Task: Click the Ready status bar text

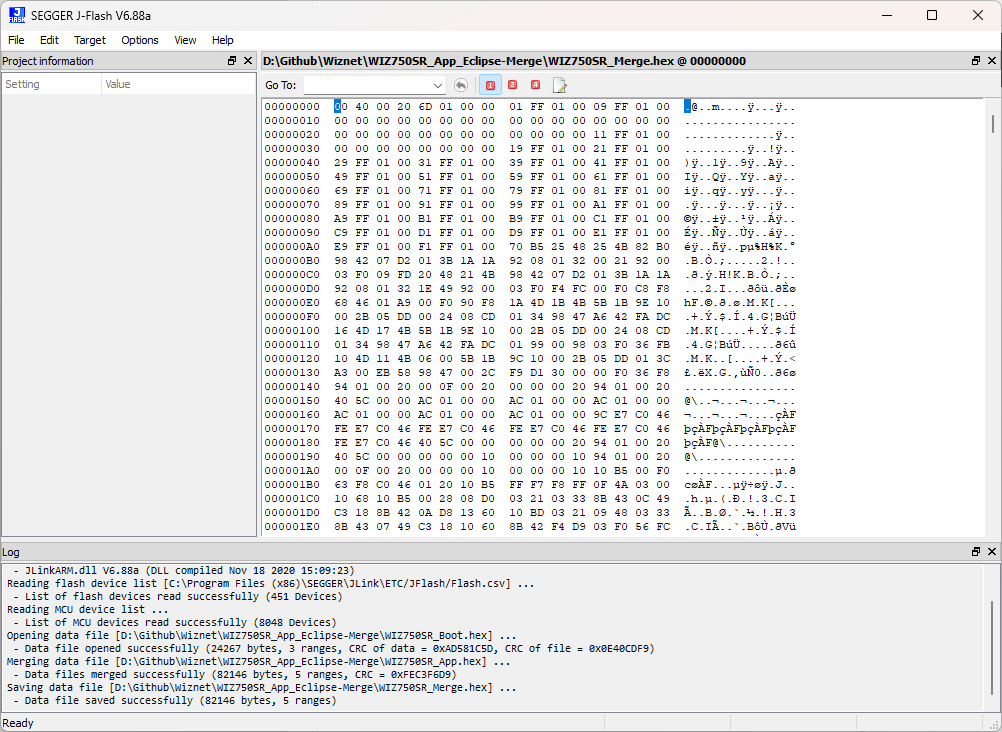Action: [18, 723]
